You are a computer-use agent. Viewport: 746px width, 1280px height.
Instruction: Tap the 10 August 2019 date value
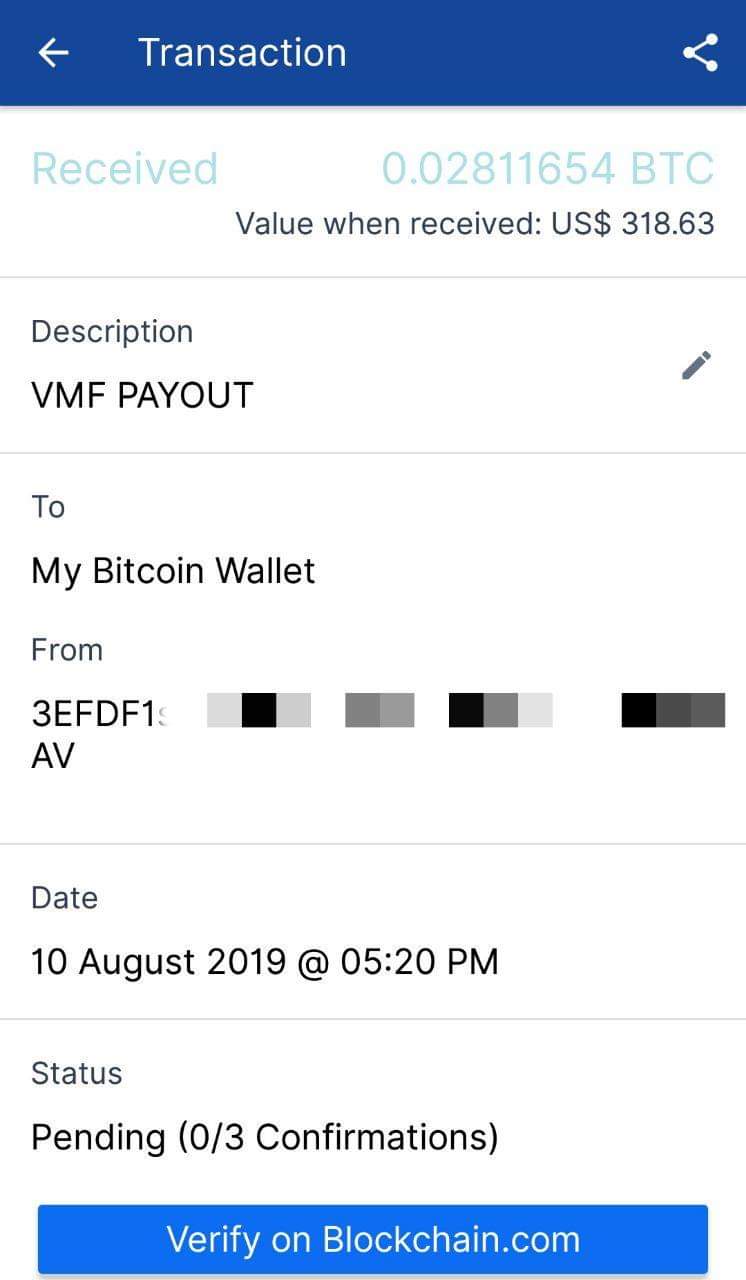point(264,962)
